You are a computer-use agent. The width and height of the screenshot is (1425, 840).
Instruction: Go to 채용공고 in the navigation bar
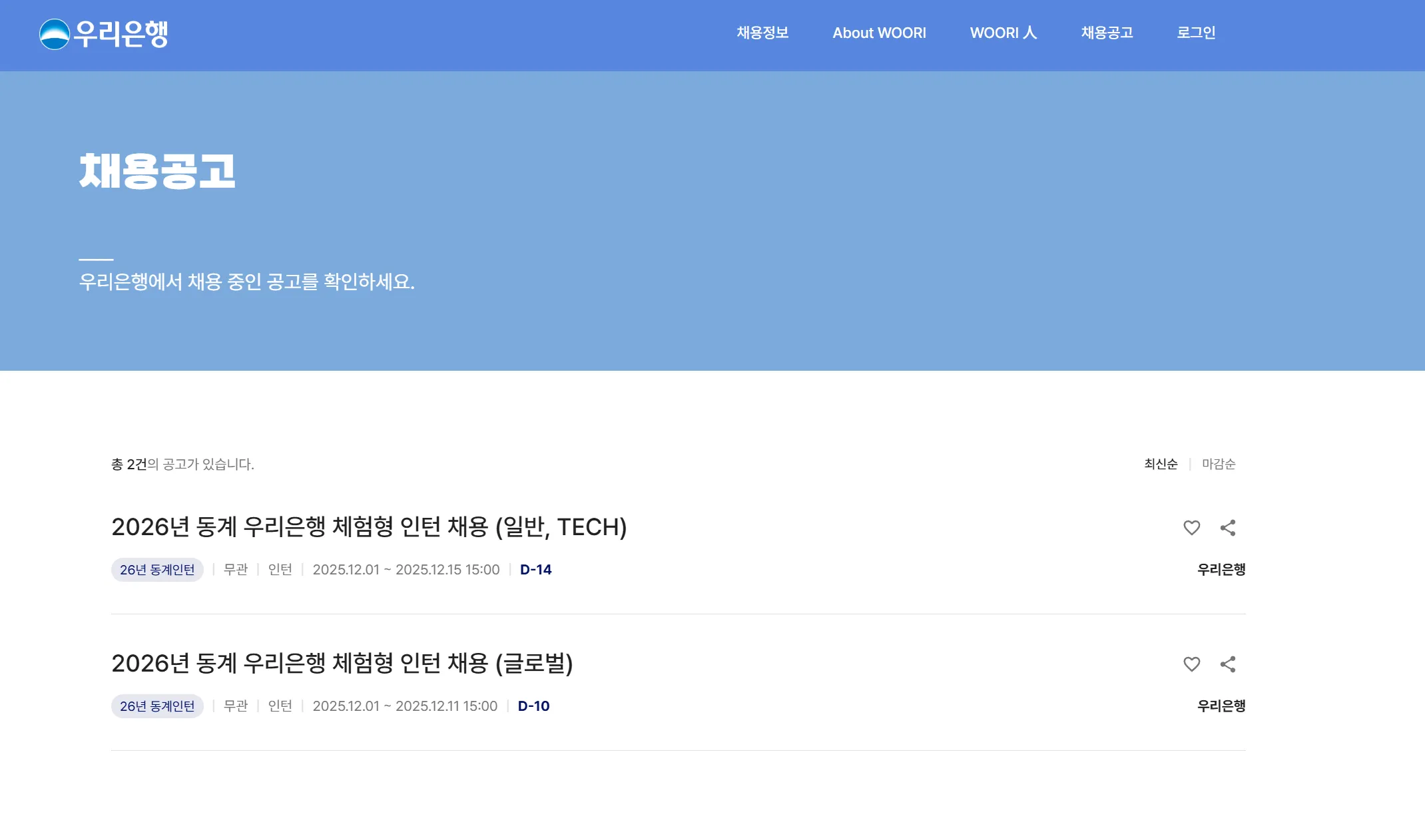(x=1107, y=33)
